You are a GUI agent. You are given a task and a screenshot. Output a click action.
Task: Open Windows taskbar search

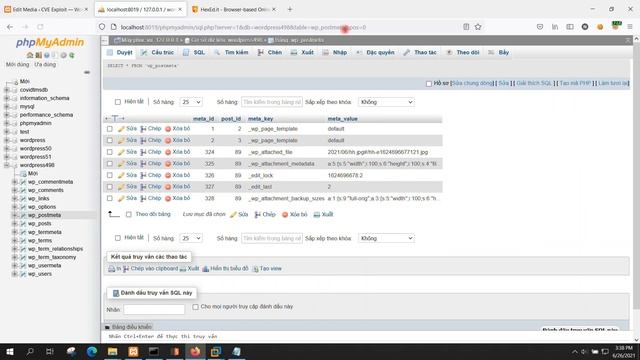30,351
